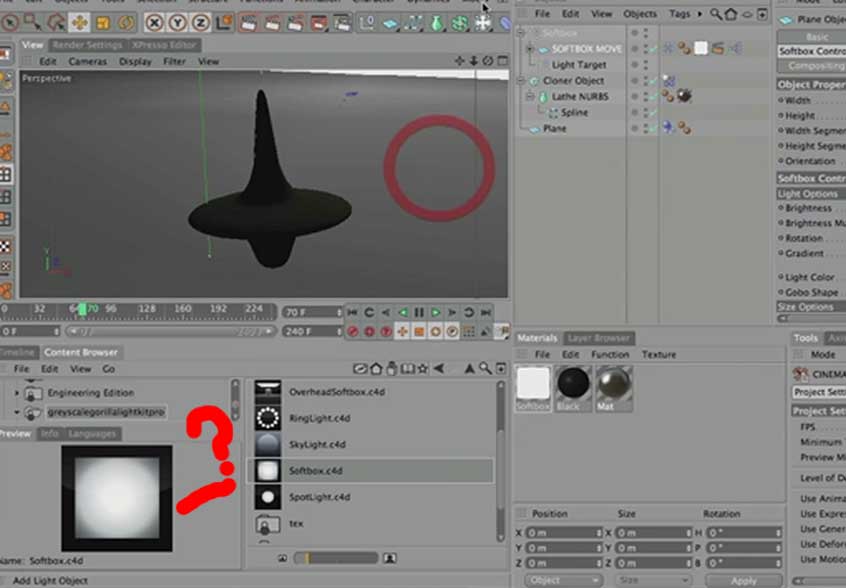Screen dimensions: 846x588
Task: Select the OverheadSoftbox.c4d file
Action: [337, 392]
